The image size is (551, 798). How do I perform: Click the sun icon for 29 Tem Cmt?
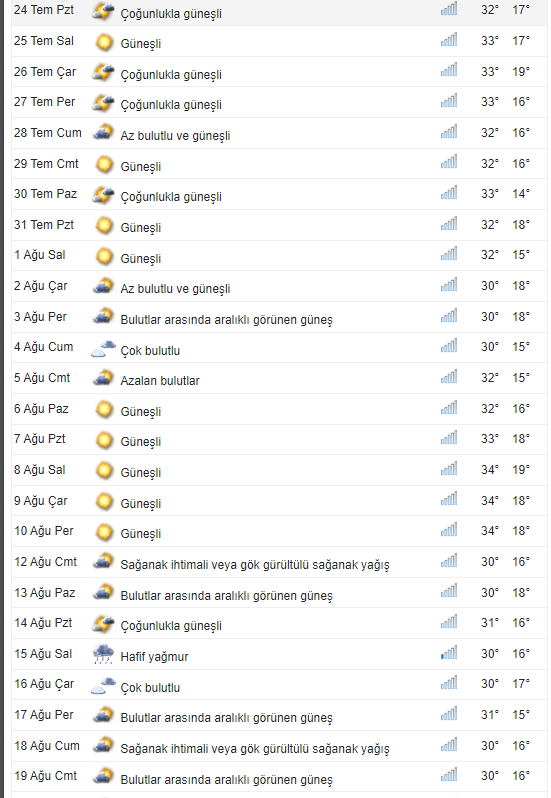[104, 164]
